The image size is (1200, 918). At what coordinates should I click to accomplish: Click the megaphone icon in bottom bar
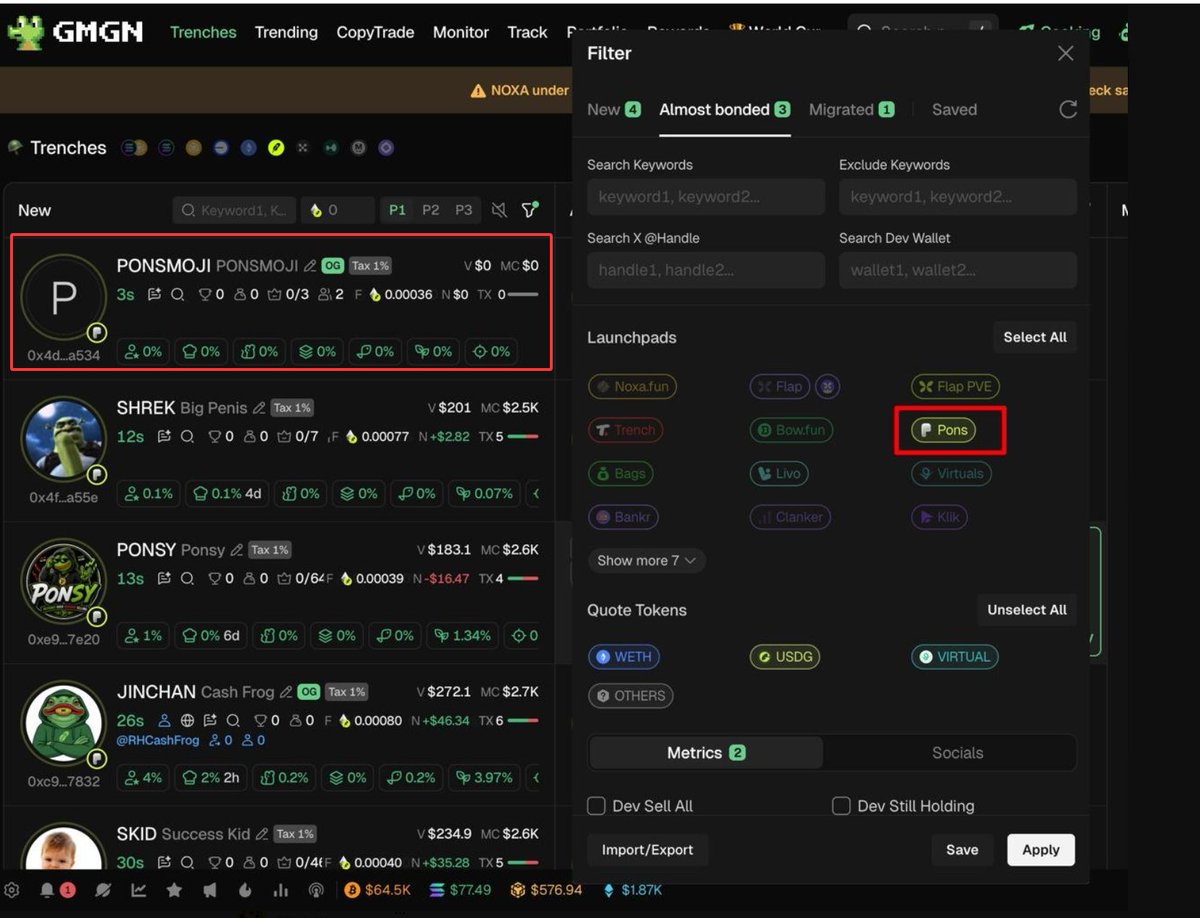pyautogui.click(x=209, y=890)
